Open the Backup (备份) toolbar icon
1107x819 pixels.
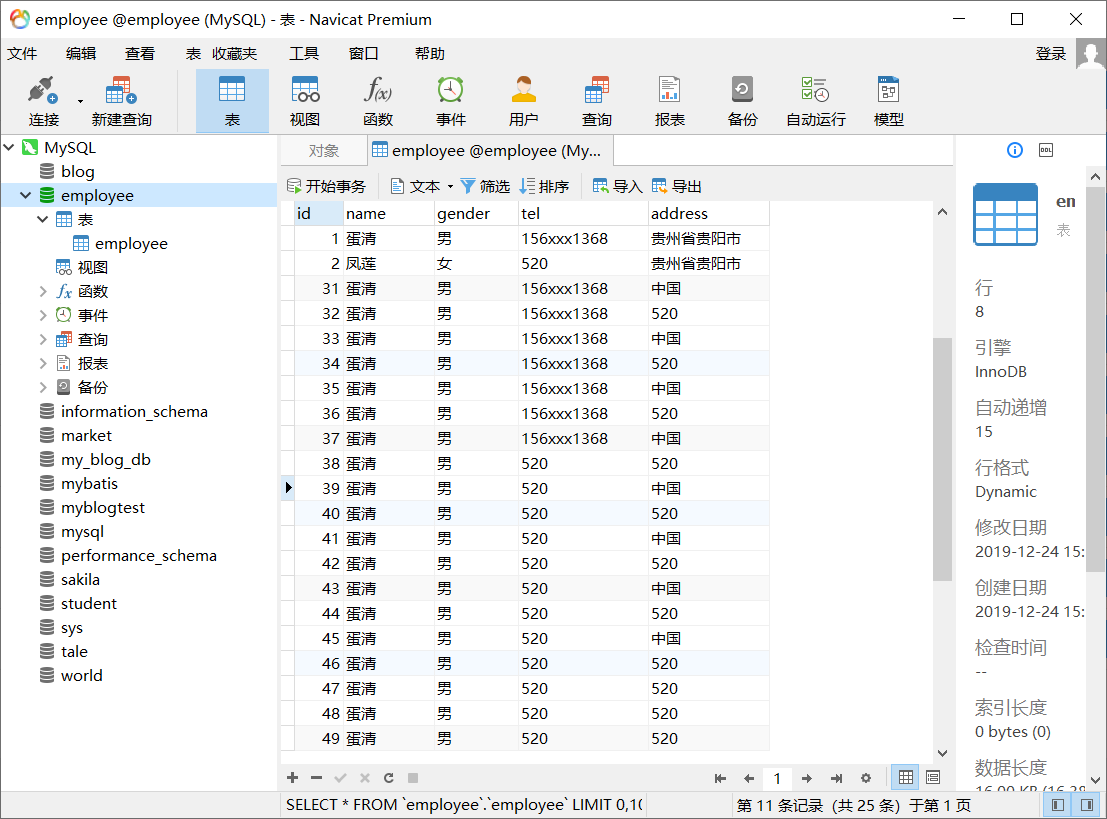(x=742, y=101)
